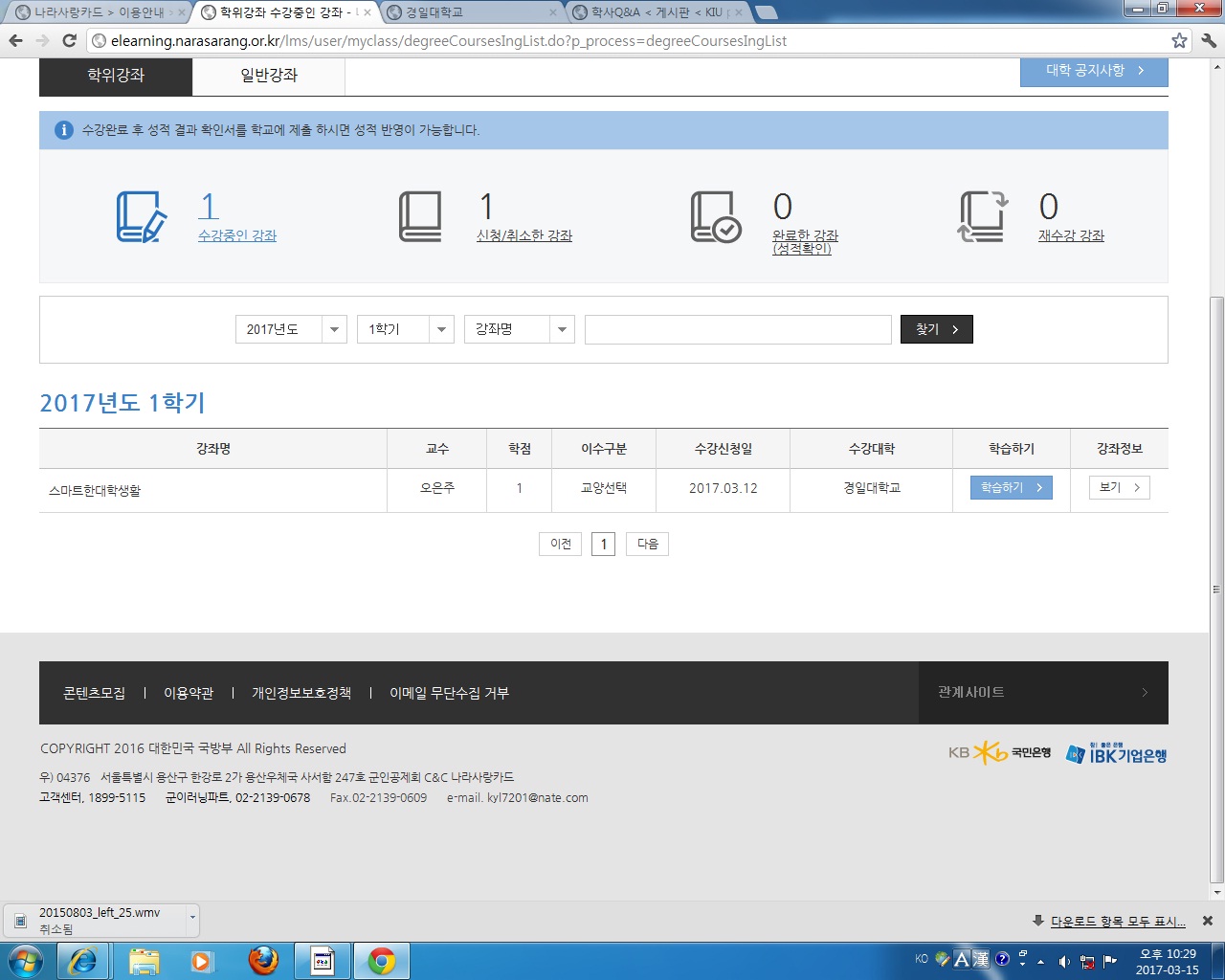This screenshot has width=1225, height=980.
Task: Select page 1 in pagination
Action: tap(603, 544)
